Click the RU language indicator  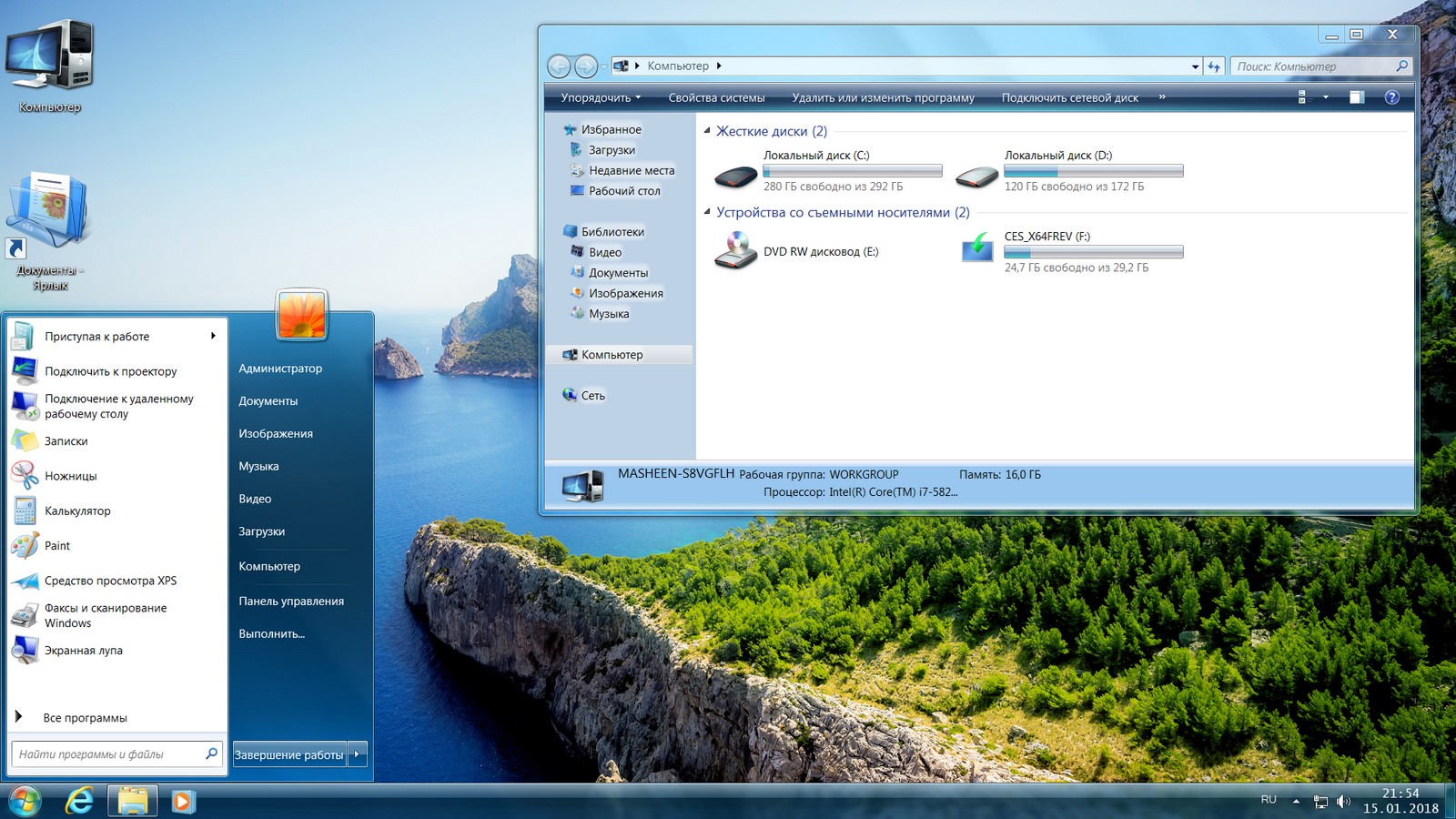[x=1269, y=800]
